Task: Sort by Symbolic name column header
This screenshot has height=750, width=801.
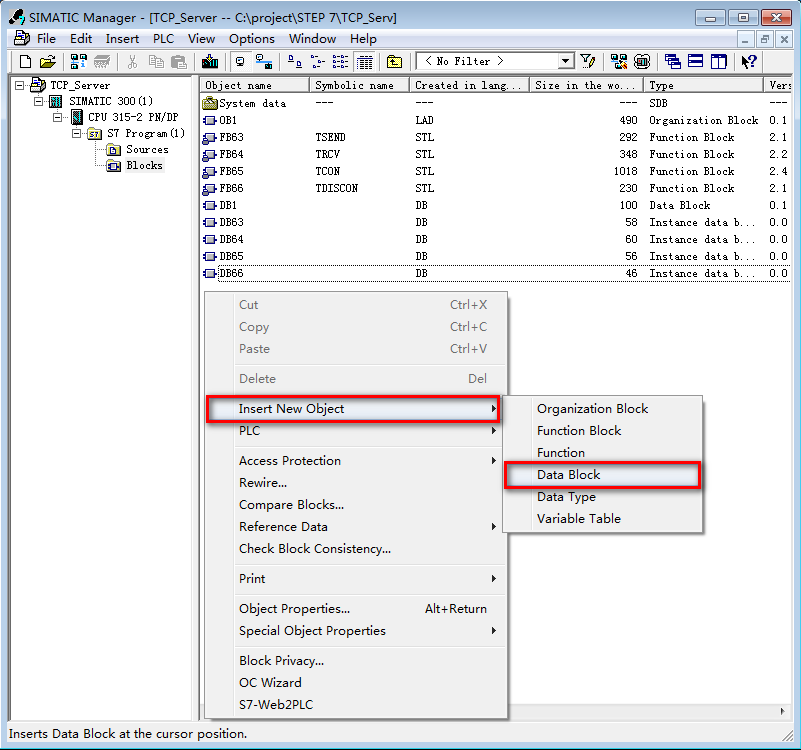Action: (x=359, y=86)
